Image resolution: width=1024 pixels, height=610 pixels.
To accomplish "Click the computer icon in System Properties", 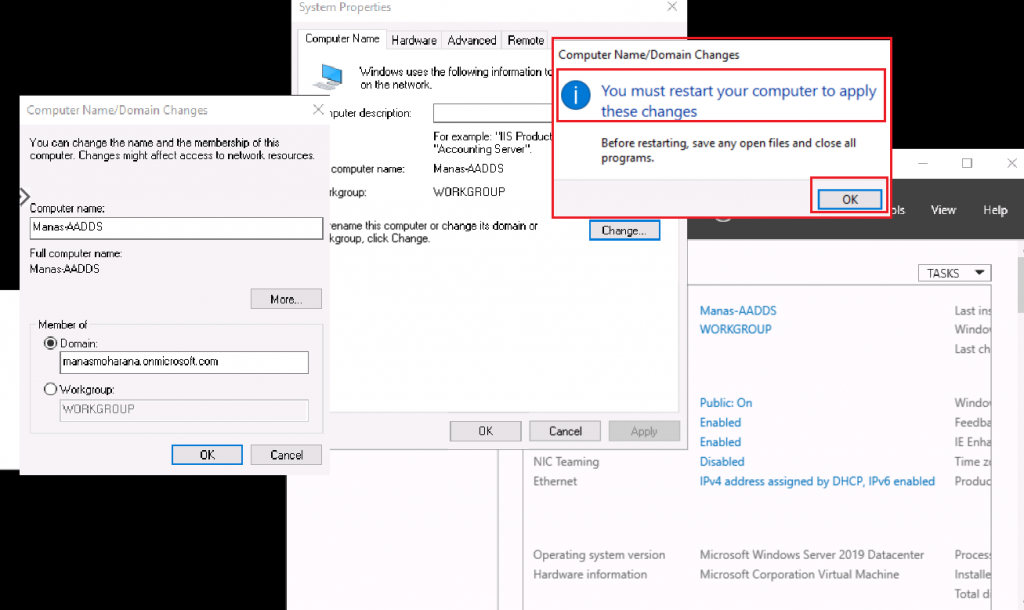I will click(x=328, y=75).
